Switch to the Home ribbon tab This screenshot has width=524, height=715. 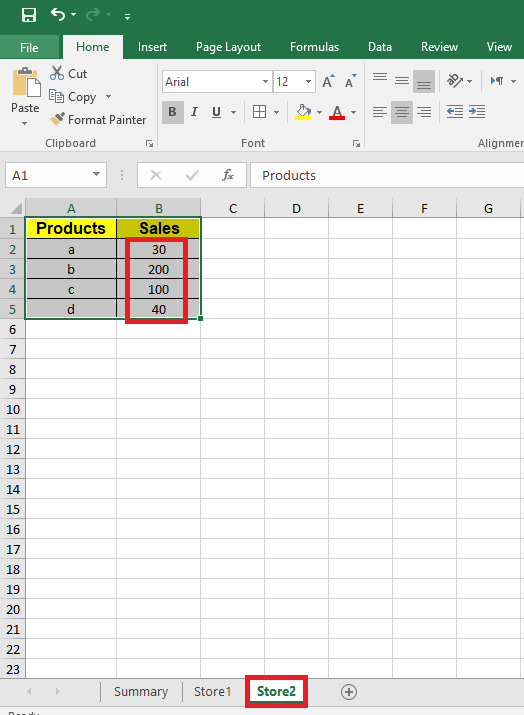[x=93, y=47]
